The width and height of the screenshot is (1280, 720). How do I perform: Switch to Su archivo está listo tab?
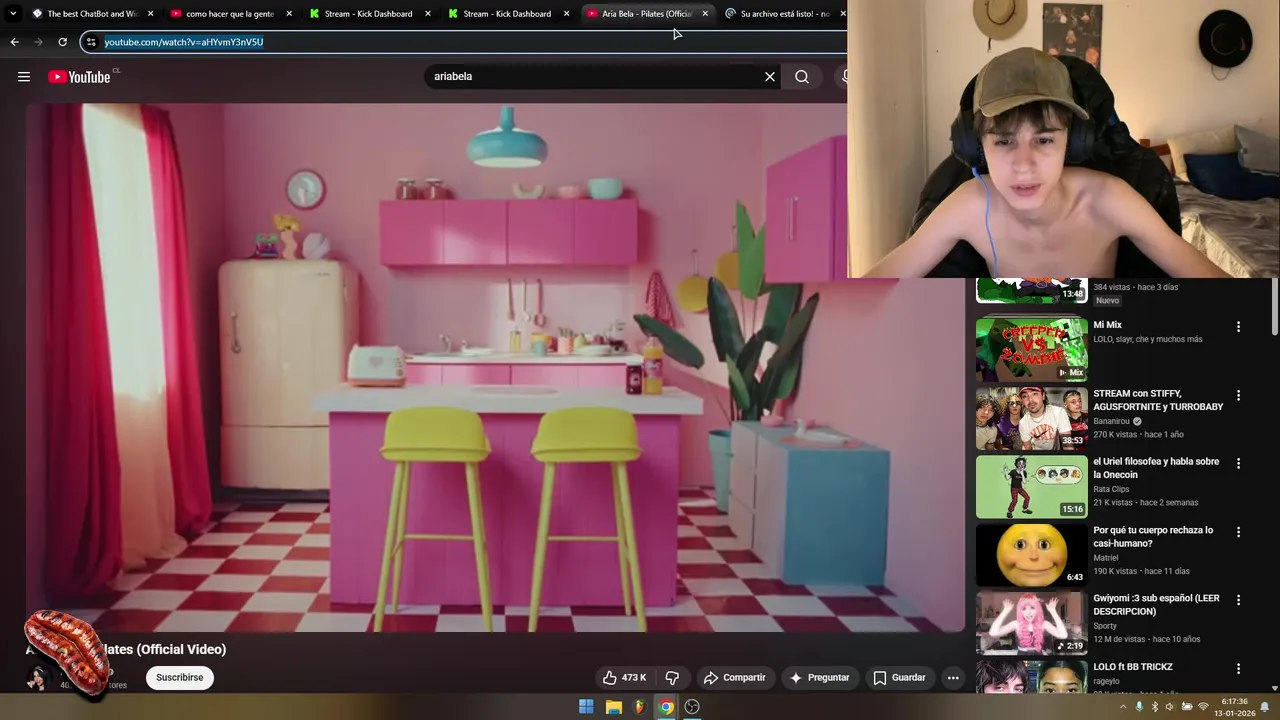pos(783,14)
